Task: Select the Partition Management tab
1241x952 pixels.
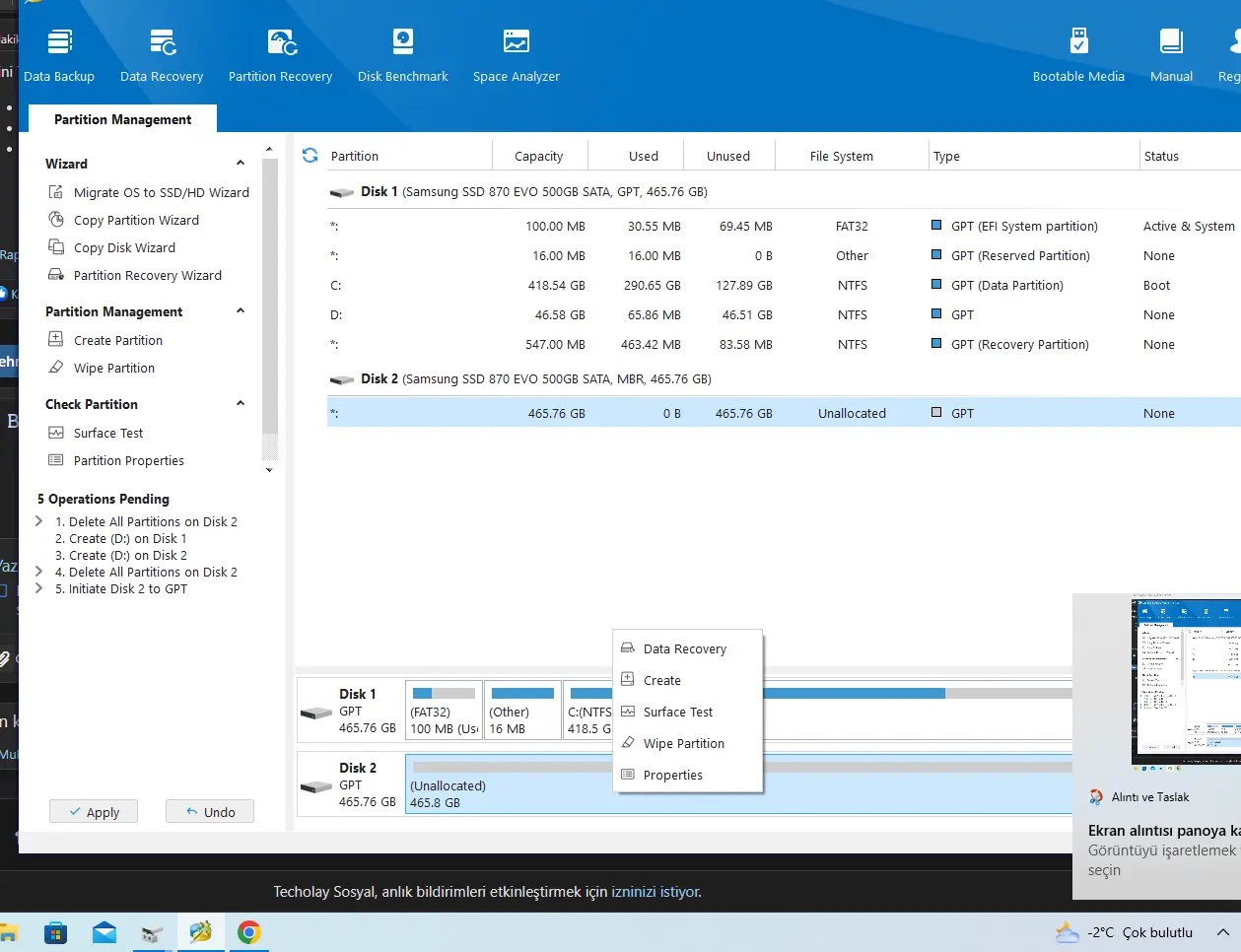Action: [122, 119]
